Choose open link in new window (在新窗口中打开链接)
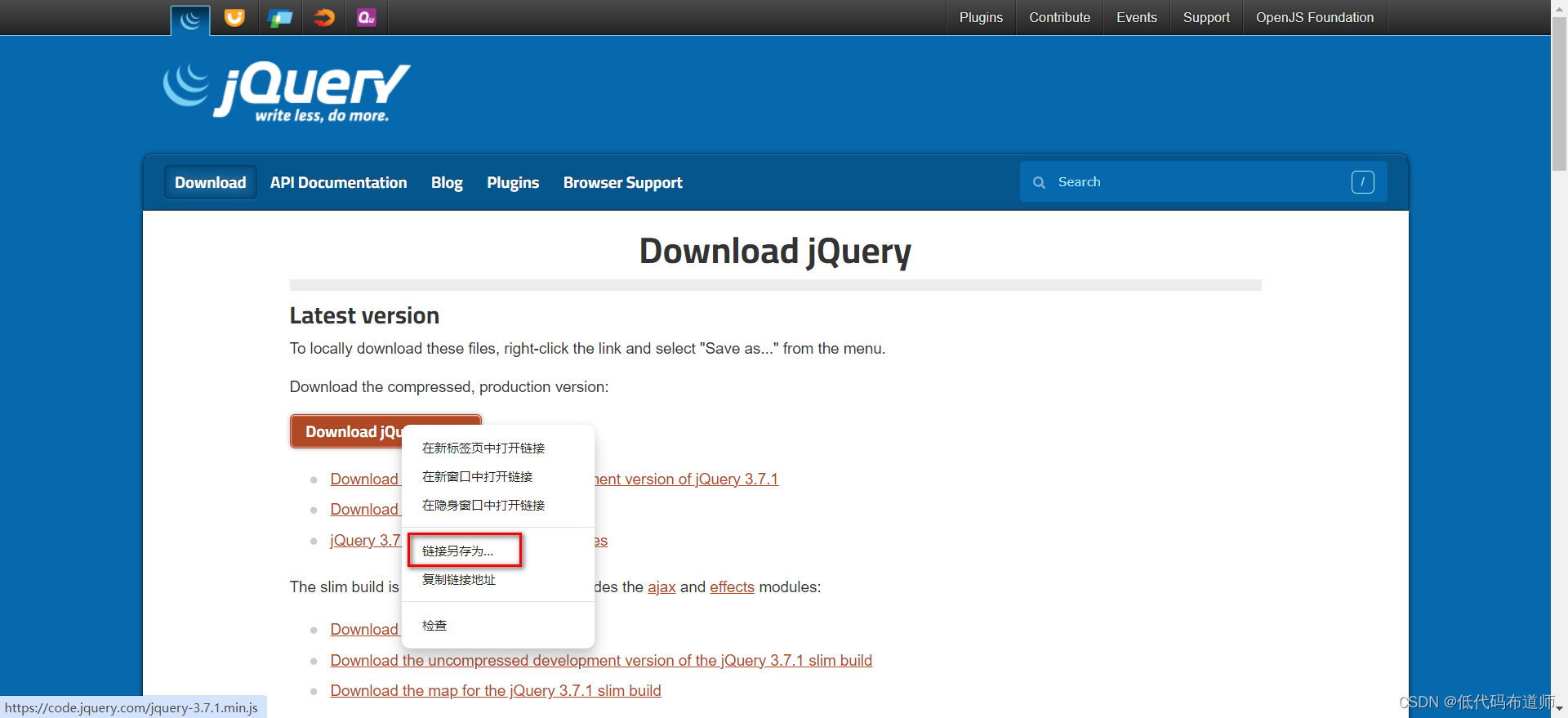Viewport: 1568px width, 718px height. (497, 476)
